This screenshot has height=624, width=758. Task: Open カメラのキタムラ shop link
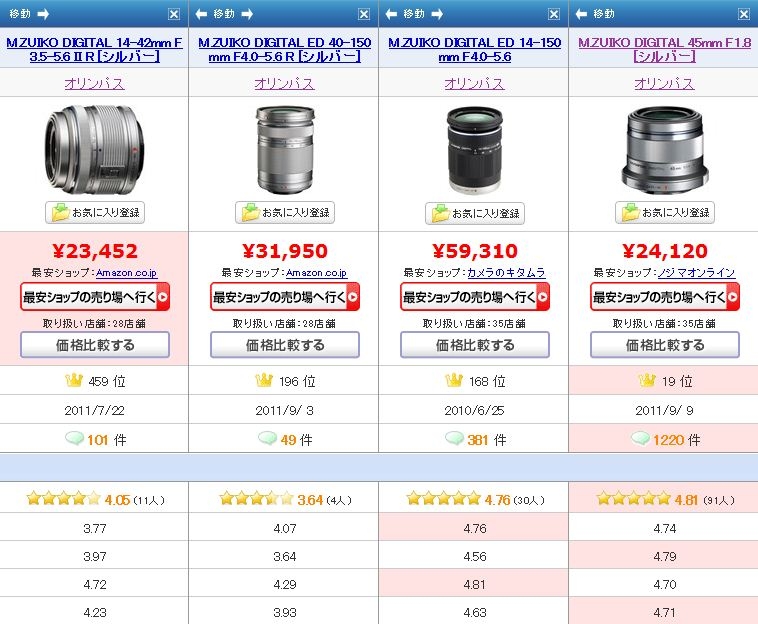[x=506, y=273]
